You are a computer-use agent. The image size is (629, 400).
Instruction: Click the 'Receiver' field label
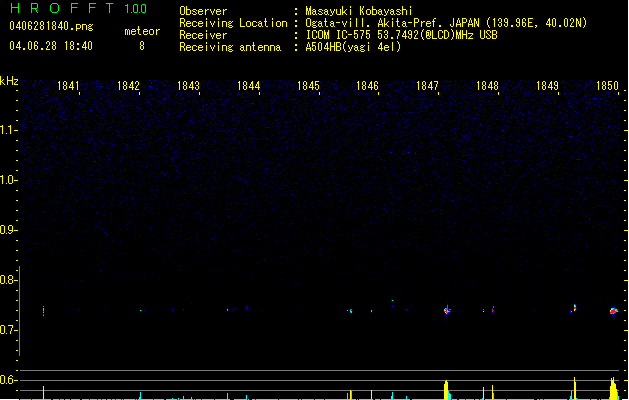[203, 35]
